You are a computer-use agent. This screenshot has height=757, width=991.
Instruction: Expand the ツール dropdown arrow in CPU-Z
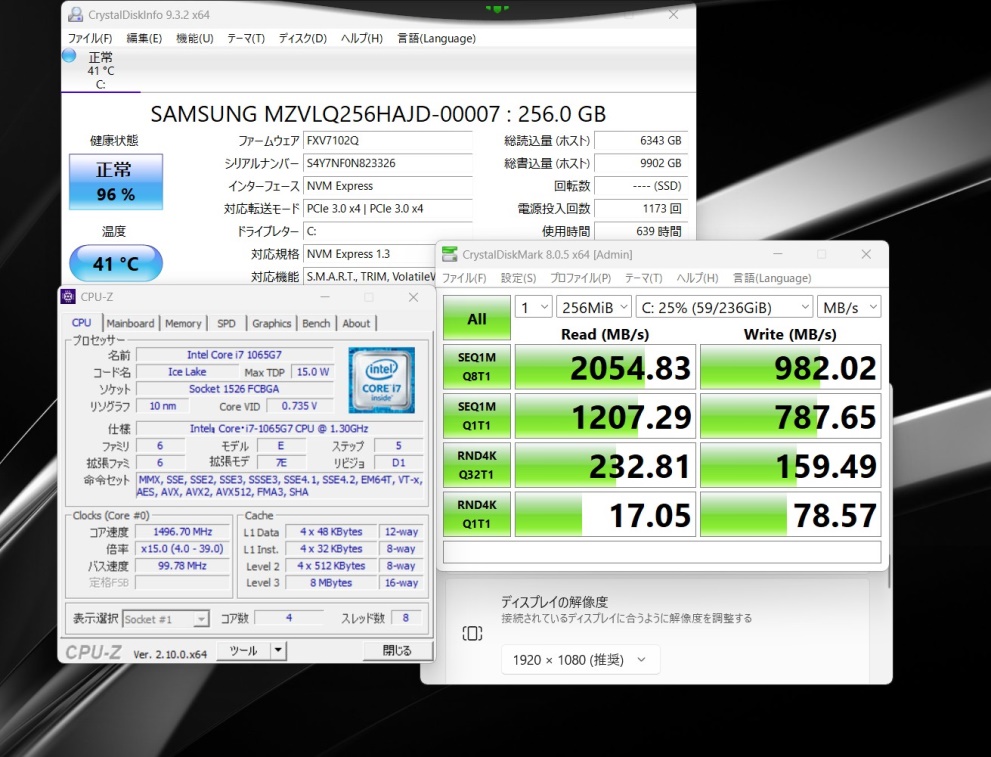(x=278, y=651)
